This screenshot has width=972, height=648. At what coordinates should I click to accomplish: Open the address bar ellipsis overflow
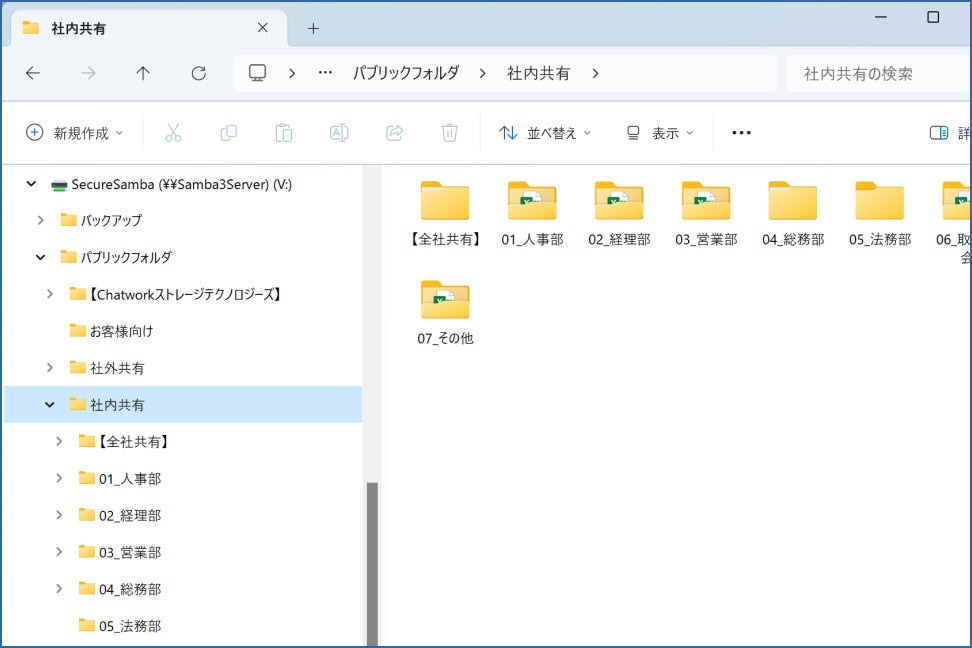coord(325,73)
